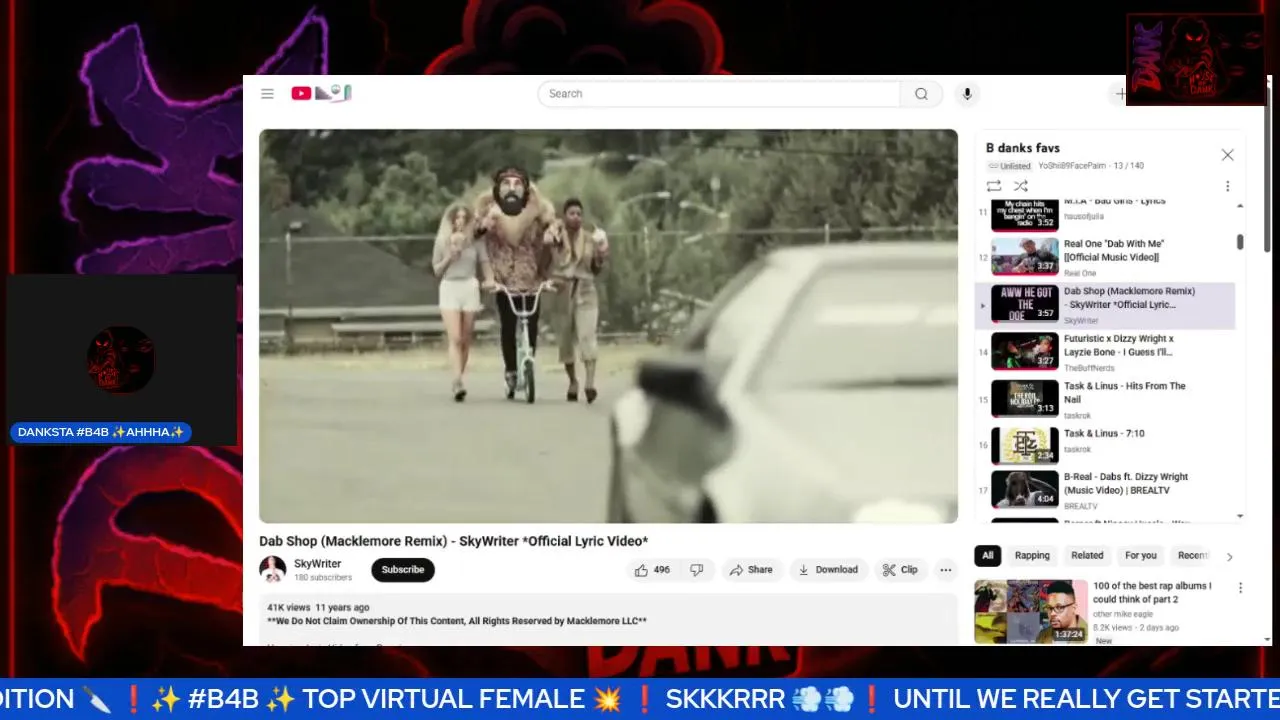Submit search with the magnifier button
The image size is (1280, 720).
coord(921,94)
